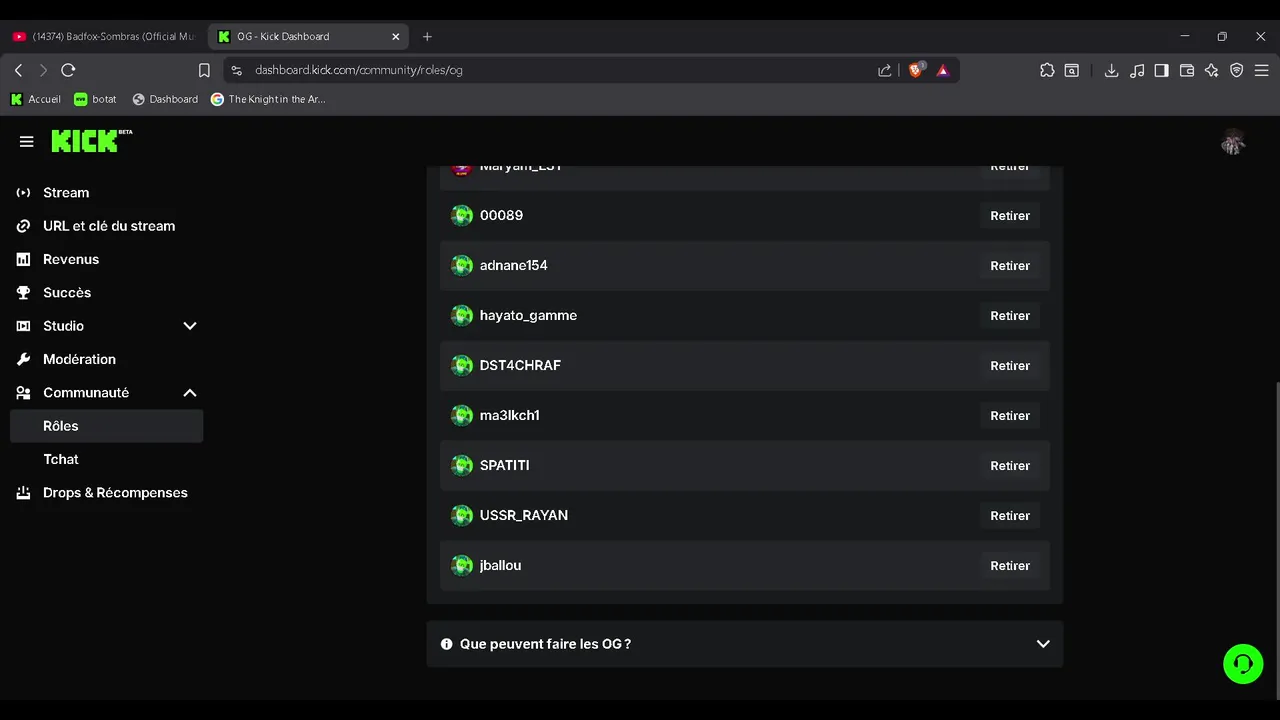Click the profile avatar at top right
Screen dimensions: 1280x720
point(1232,143)
